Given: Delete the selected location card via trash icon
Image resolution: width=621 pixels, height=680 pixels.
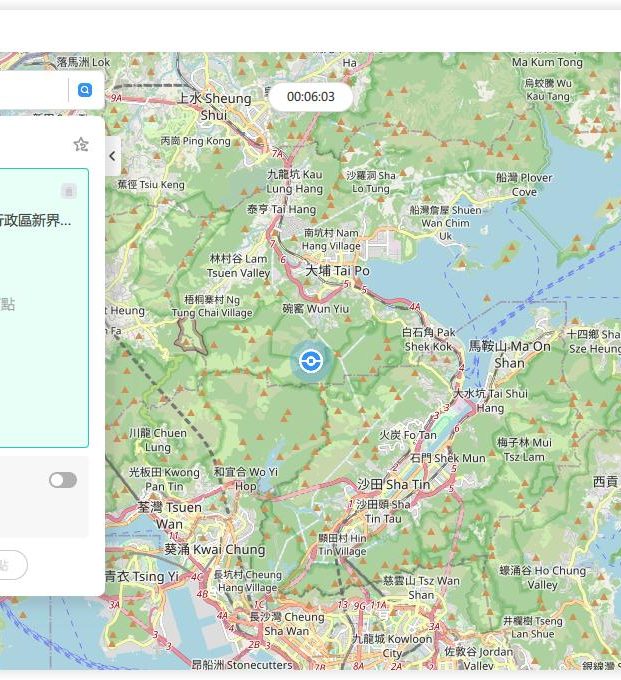Looking at the screenshot, I should coord(68,191).
